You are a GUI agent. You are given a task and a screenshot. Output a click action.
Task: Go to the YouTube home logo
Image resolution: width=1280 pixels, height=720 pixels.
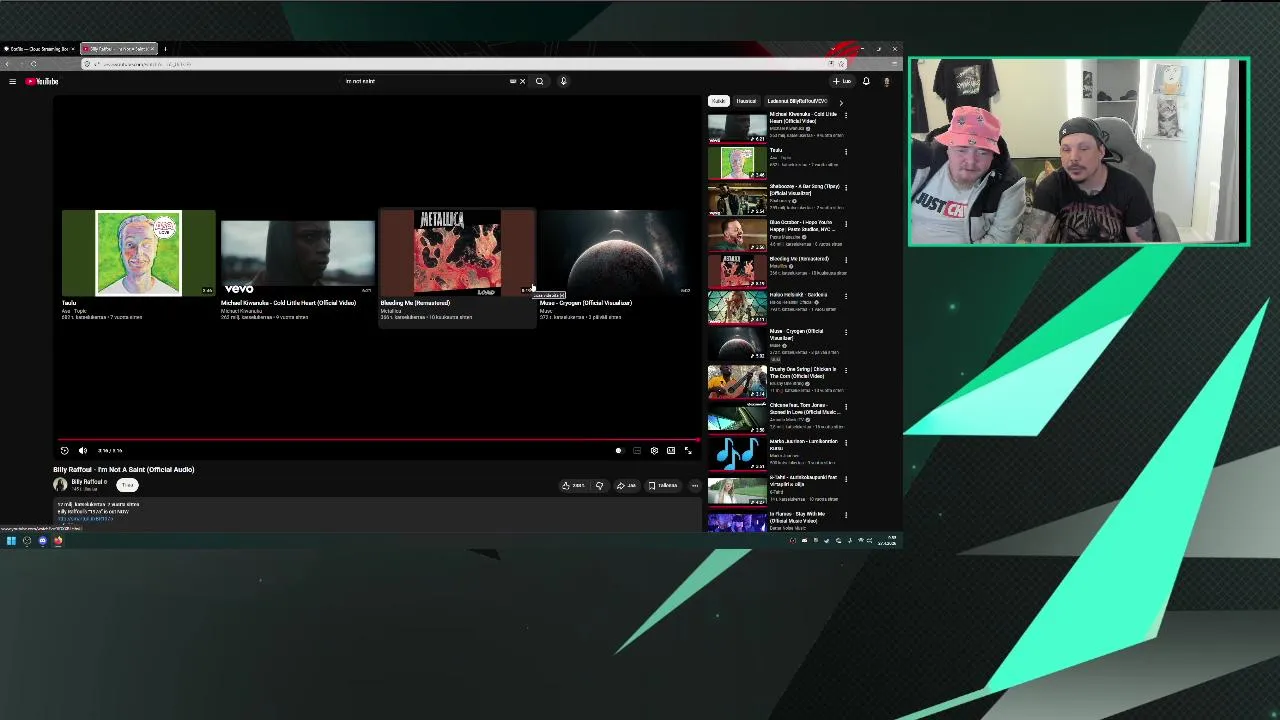tap(42, 81)
